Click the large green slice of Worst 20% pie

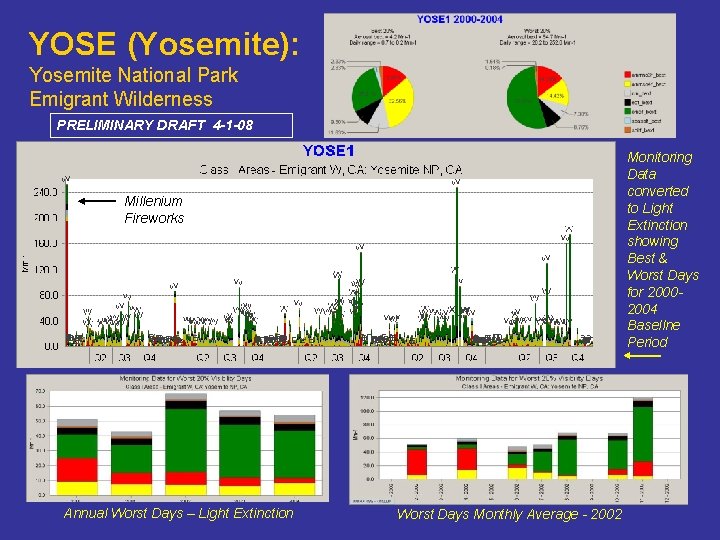[523, 99]
